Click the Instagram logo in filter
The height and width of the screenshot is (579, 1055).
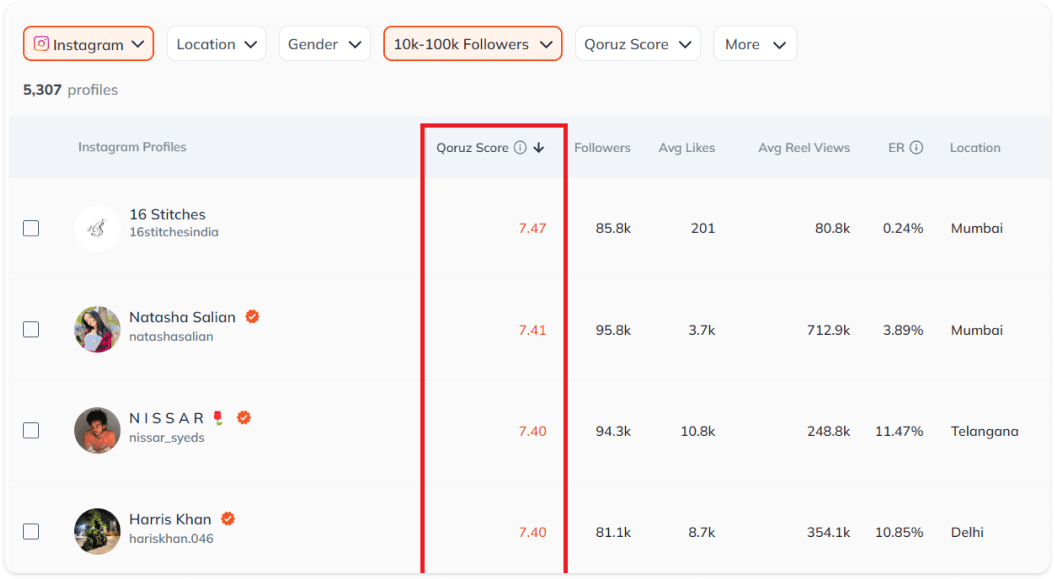tap(42, 44)
